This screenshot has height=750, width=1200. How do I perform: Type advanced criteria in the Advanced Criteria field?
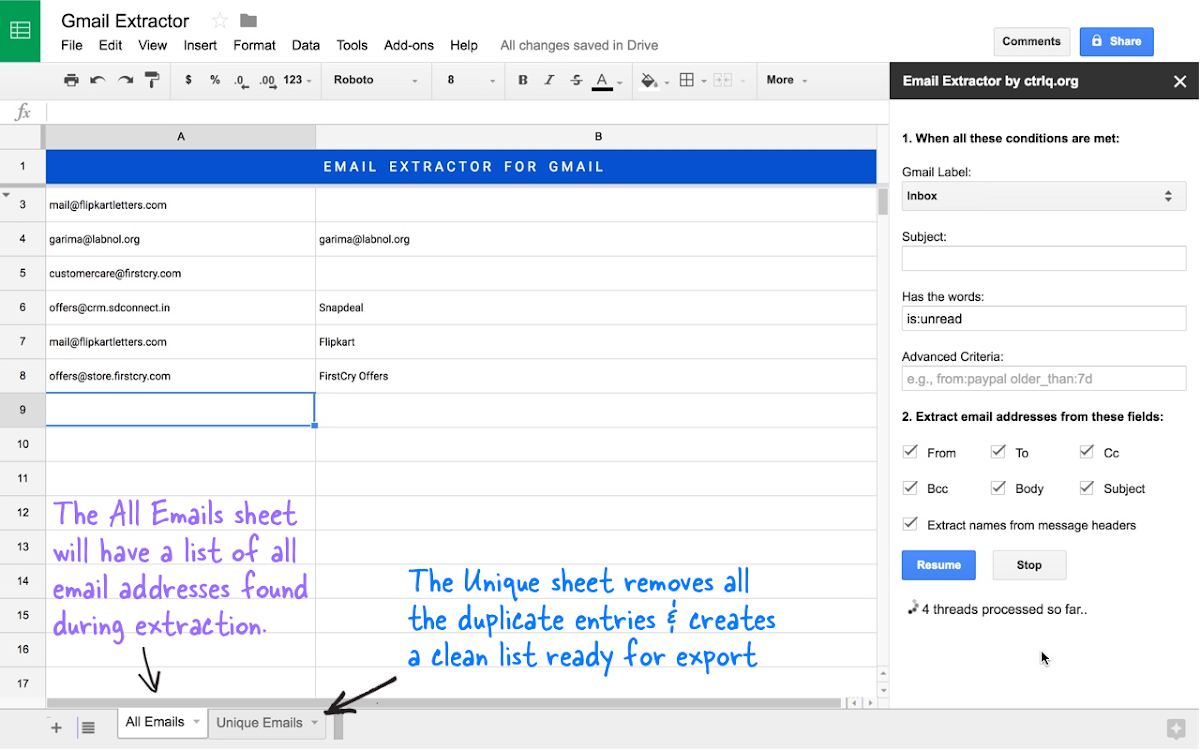1043,378
